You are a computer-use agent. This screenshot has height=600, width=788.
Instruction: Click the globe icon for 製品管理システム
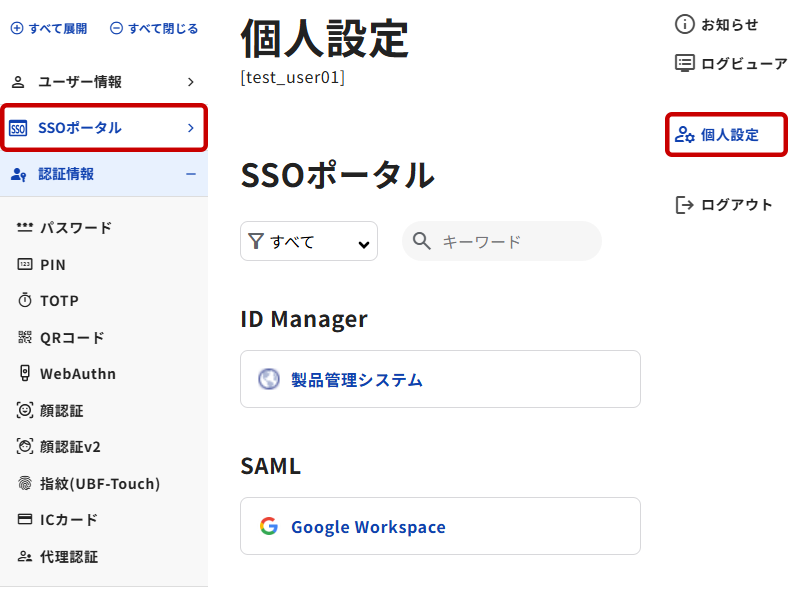coord(268,379)
